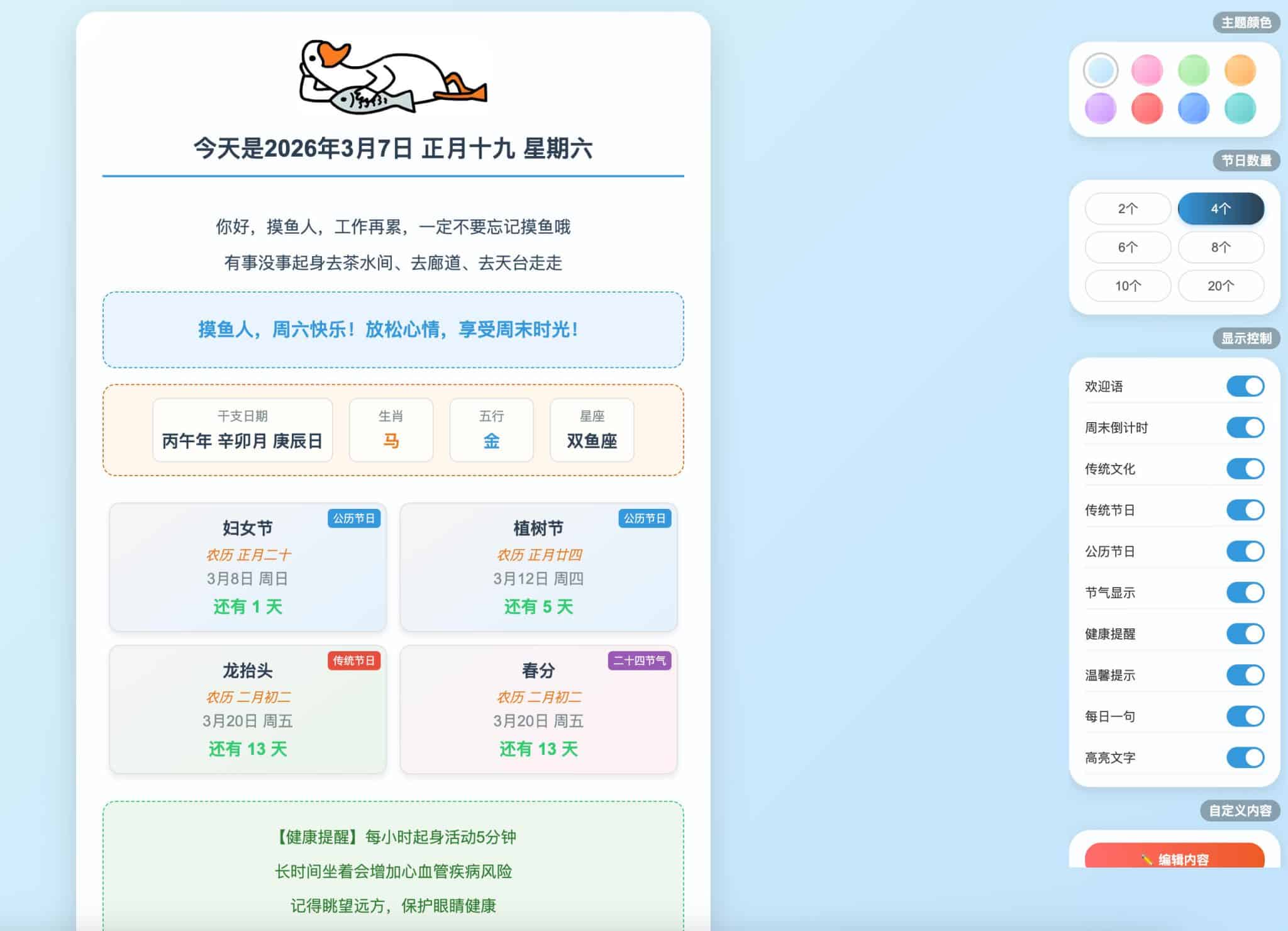
Task: Disable the 周末倒计时 switch
Action: click(1245, 428)
